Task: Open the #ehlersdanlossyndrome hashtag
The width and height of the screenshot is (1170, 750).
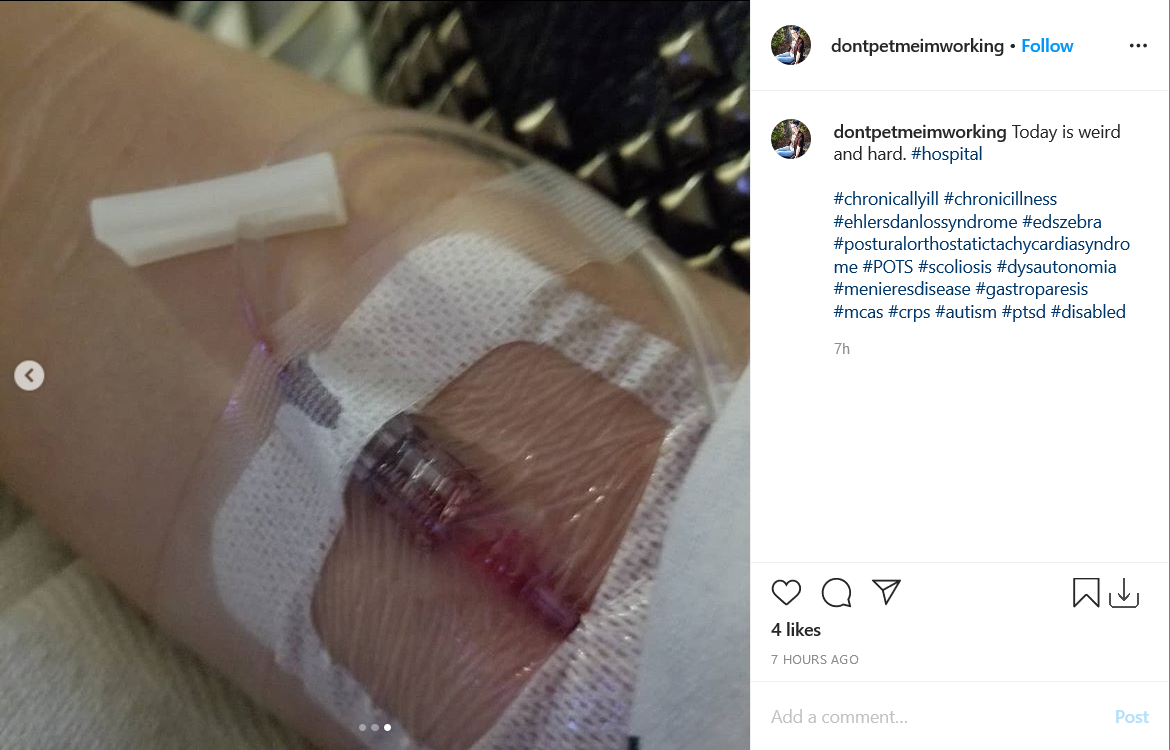Action: (x=925, y=222)
